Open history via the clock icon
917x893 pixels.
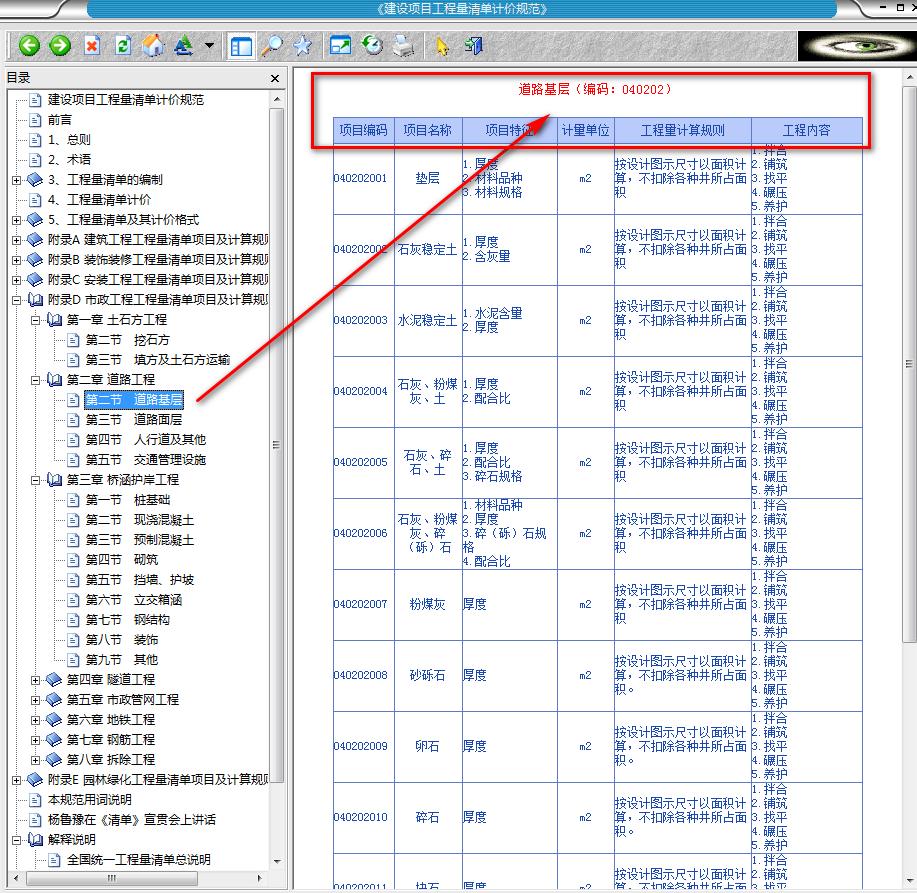[372, 45]
